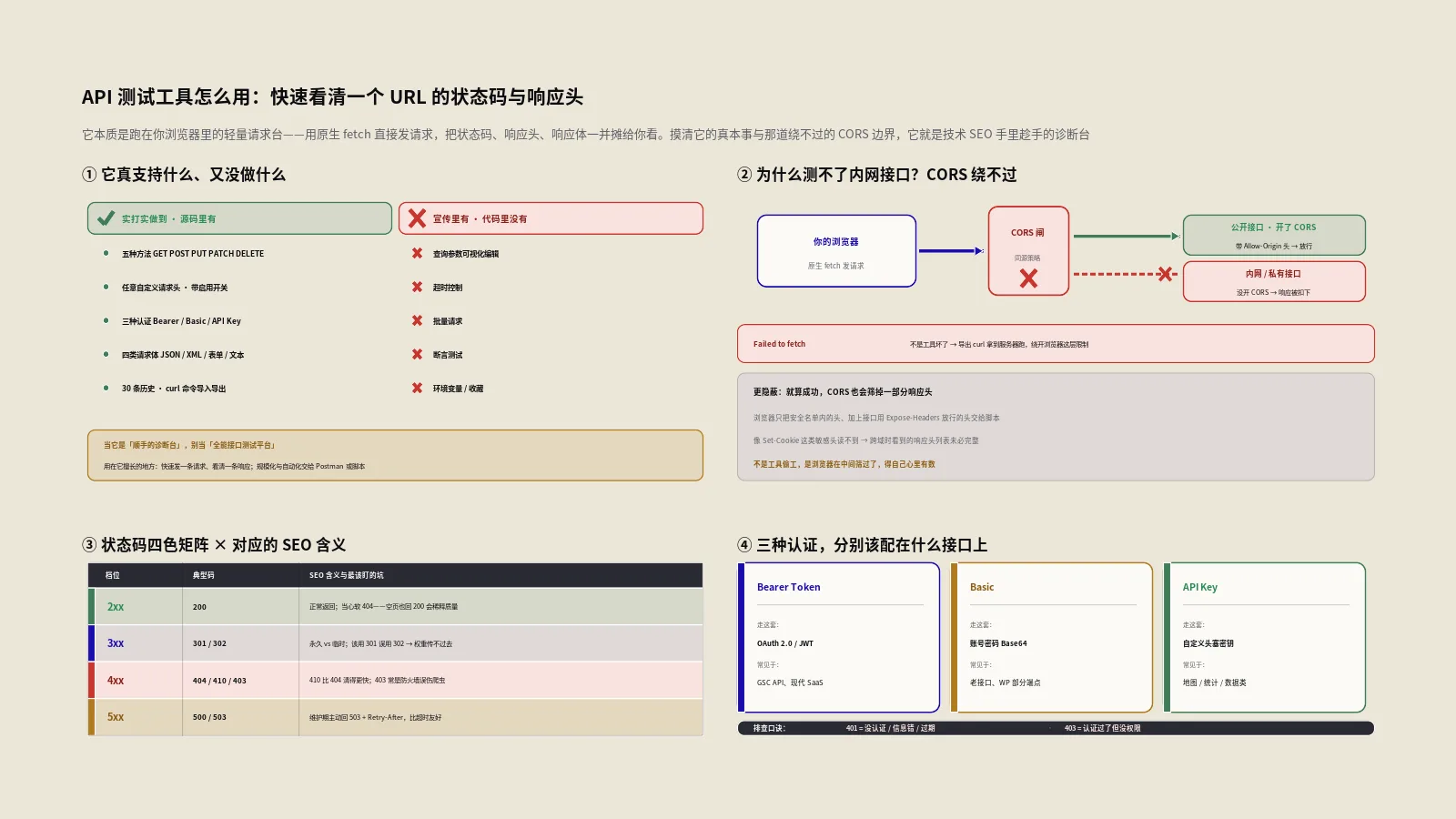Click the 5xx row label
This screenshot has width=1456, height=819.
(116, 717)
